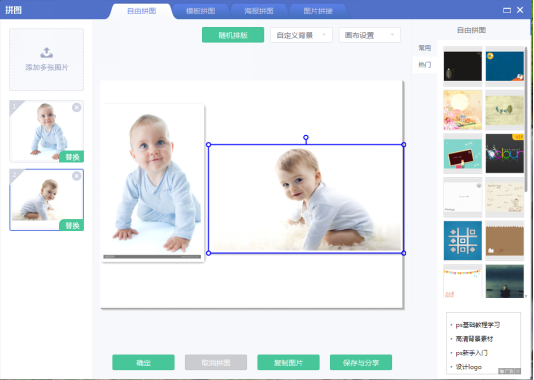Viewport: 534px width, 380px height.
Task: Choose the cream handwriting doodle background
Action: (505, 197)
